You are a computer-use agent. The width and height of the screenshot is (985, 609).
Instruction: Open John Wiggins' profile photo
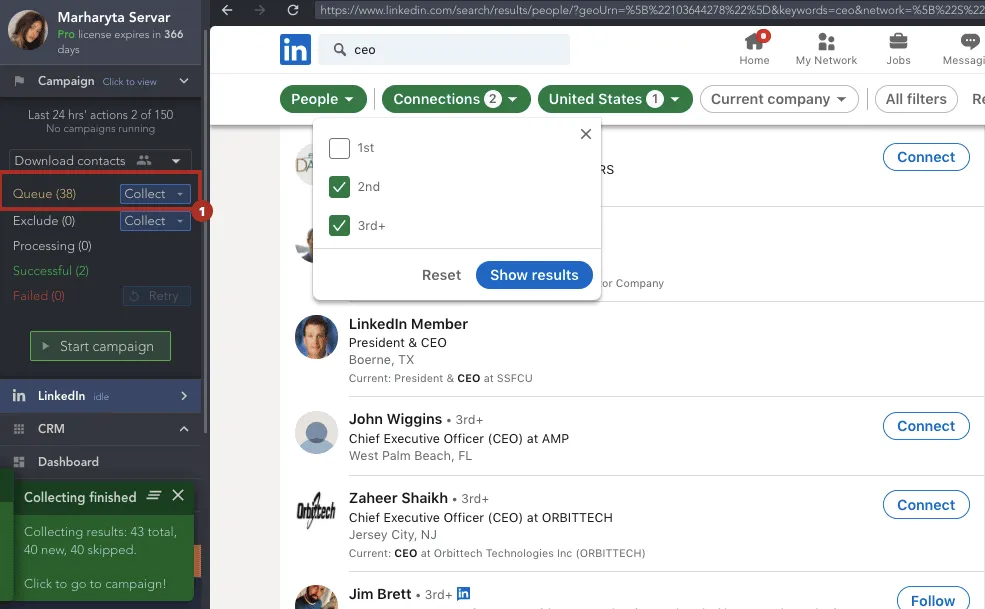(317, 432)
